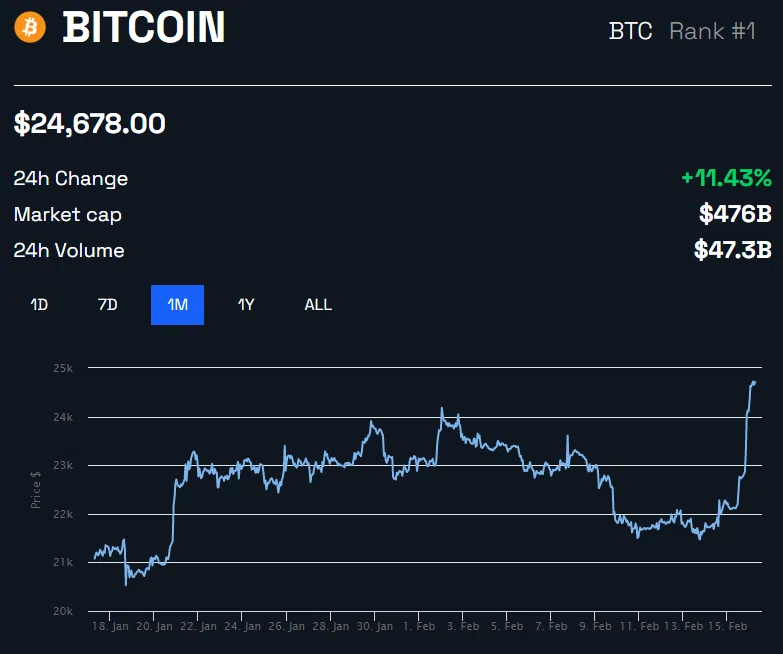The image size is (783, 654).
Task: Click the BTC ticker label
Action: (630, 31)
